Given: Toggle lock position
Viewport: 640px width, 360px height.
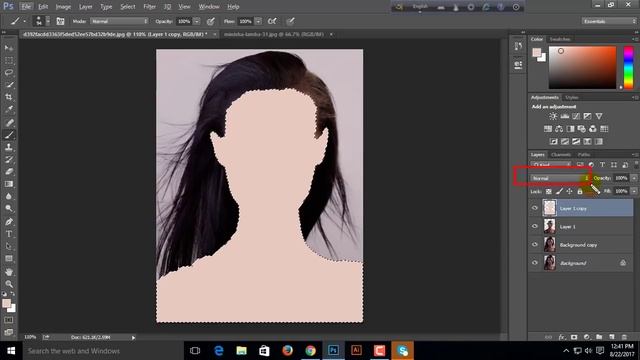Looking at the screenshot, I should coord(569,191).
